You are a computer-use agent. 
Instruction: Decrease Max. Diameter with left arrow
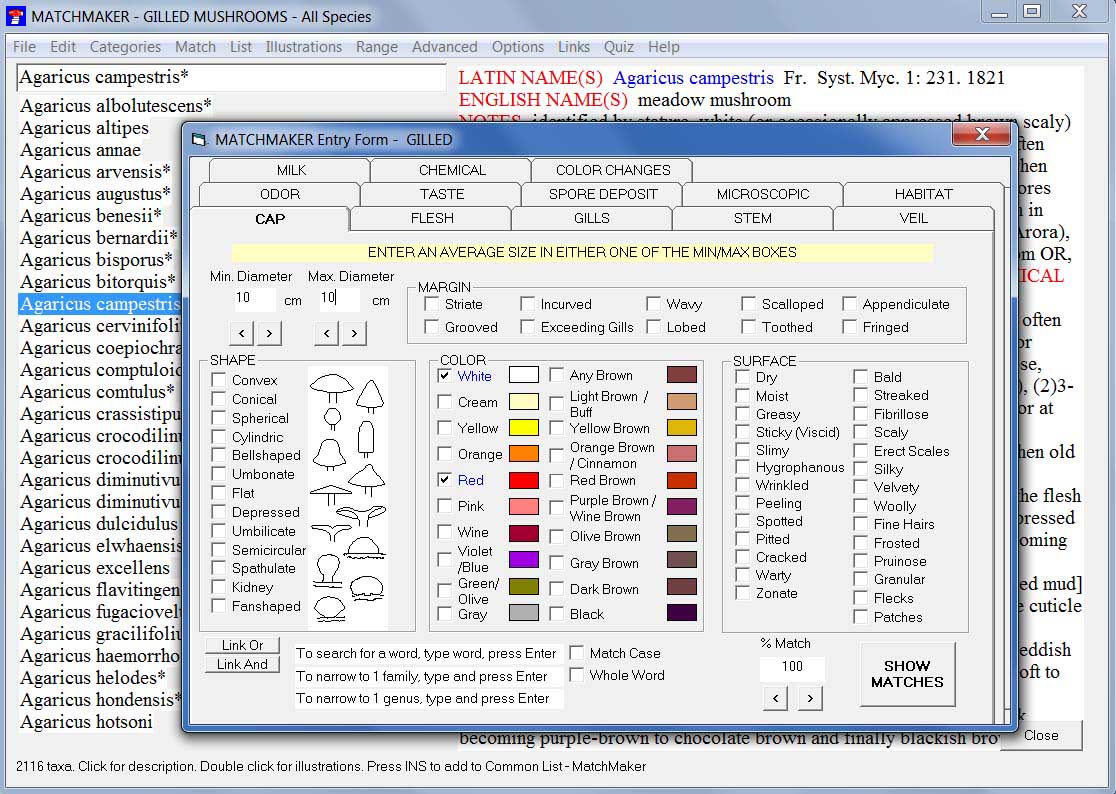327,333
